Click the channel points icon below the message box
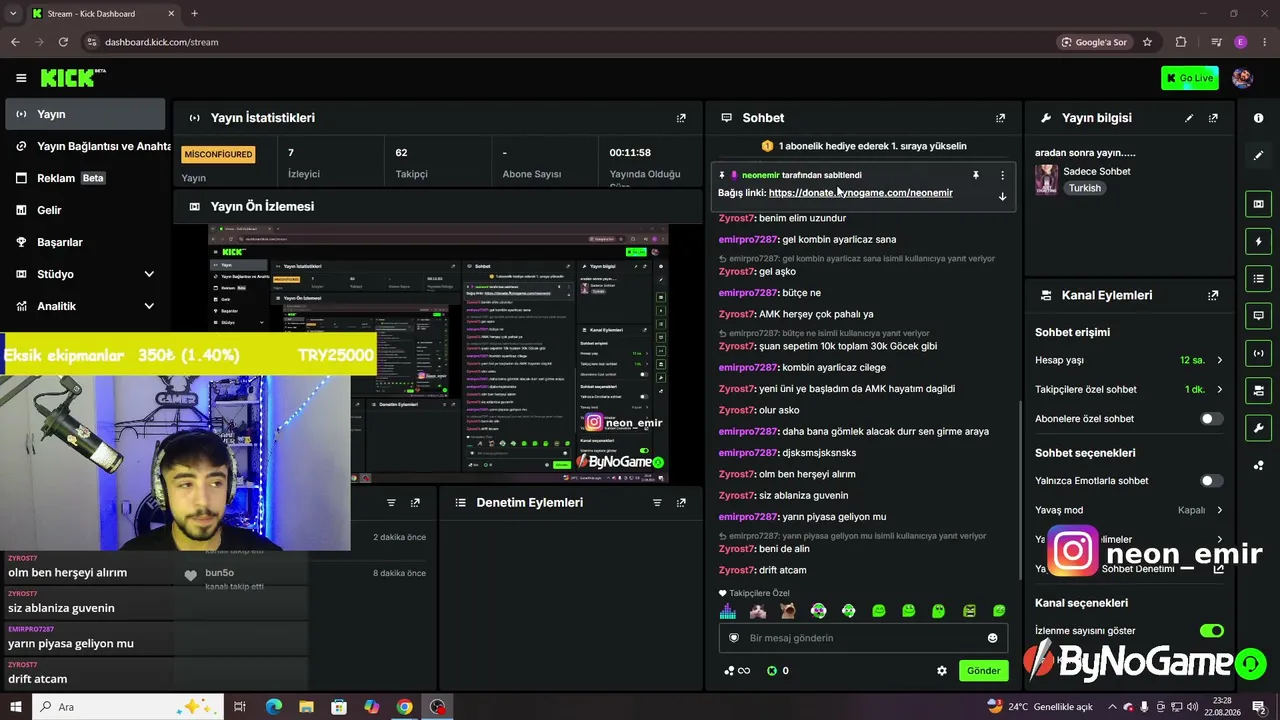The width and height of the screenshot is (1280, 720). 730,671
